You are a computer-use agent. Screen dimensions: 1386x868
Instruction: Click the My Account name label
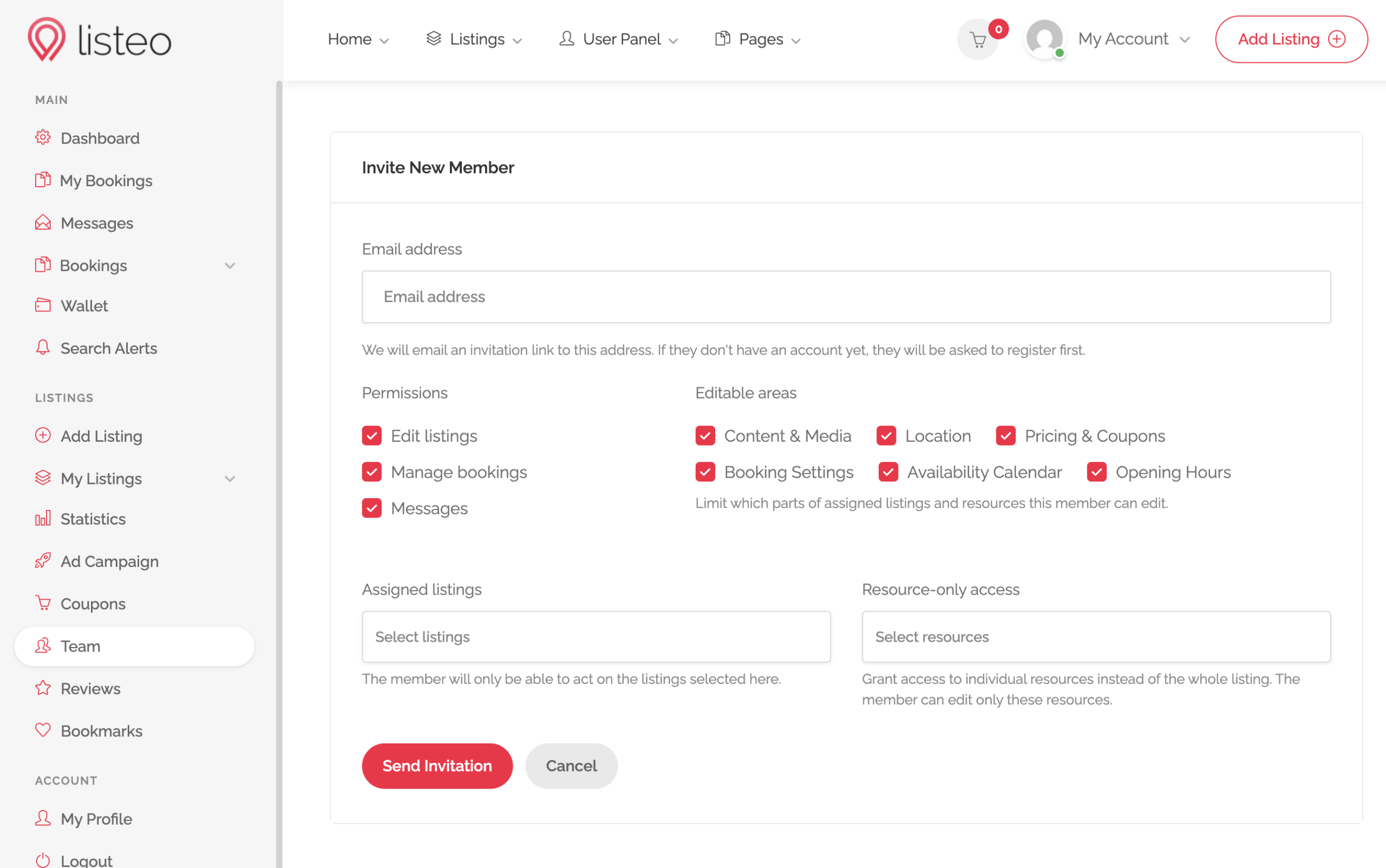1123,38
